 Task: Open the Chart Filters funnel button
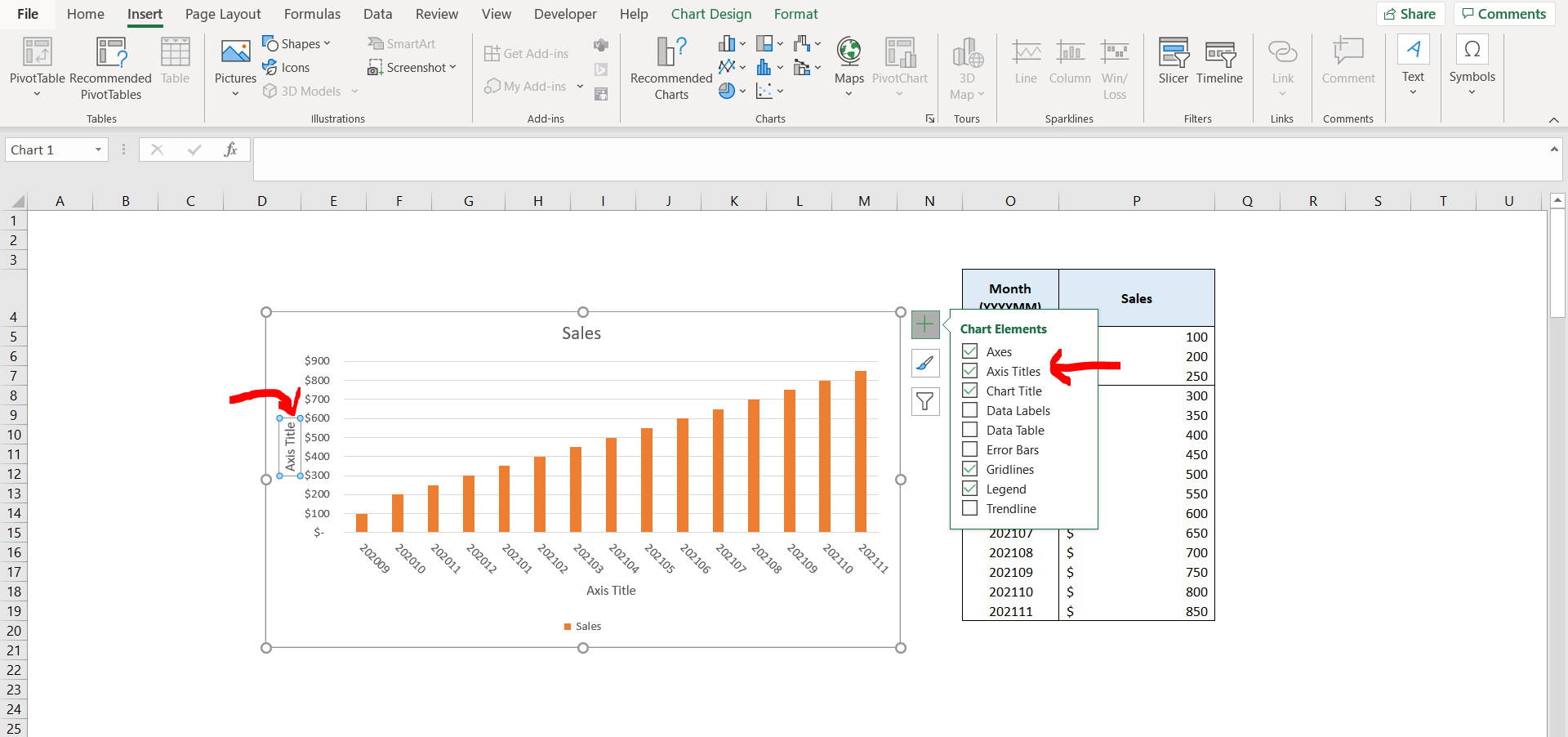925,401
